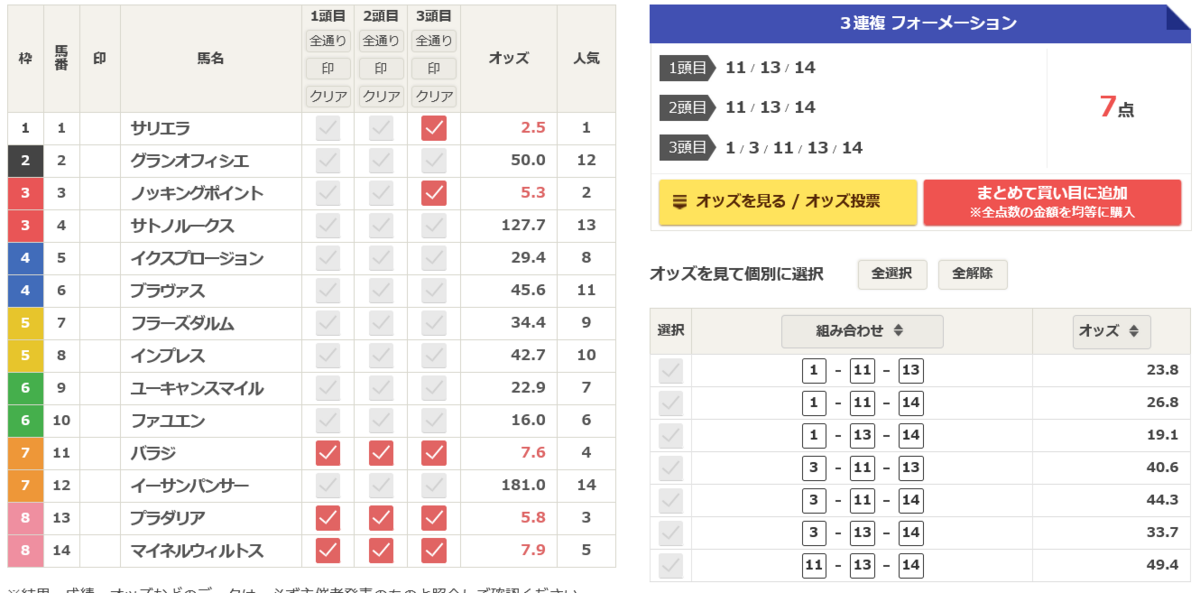1200x593 pixels.
Task: Click 全通り button under 1頭目
Action: click(328, 41)
